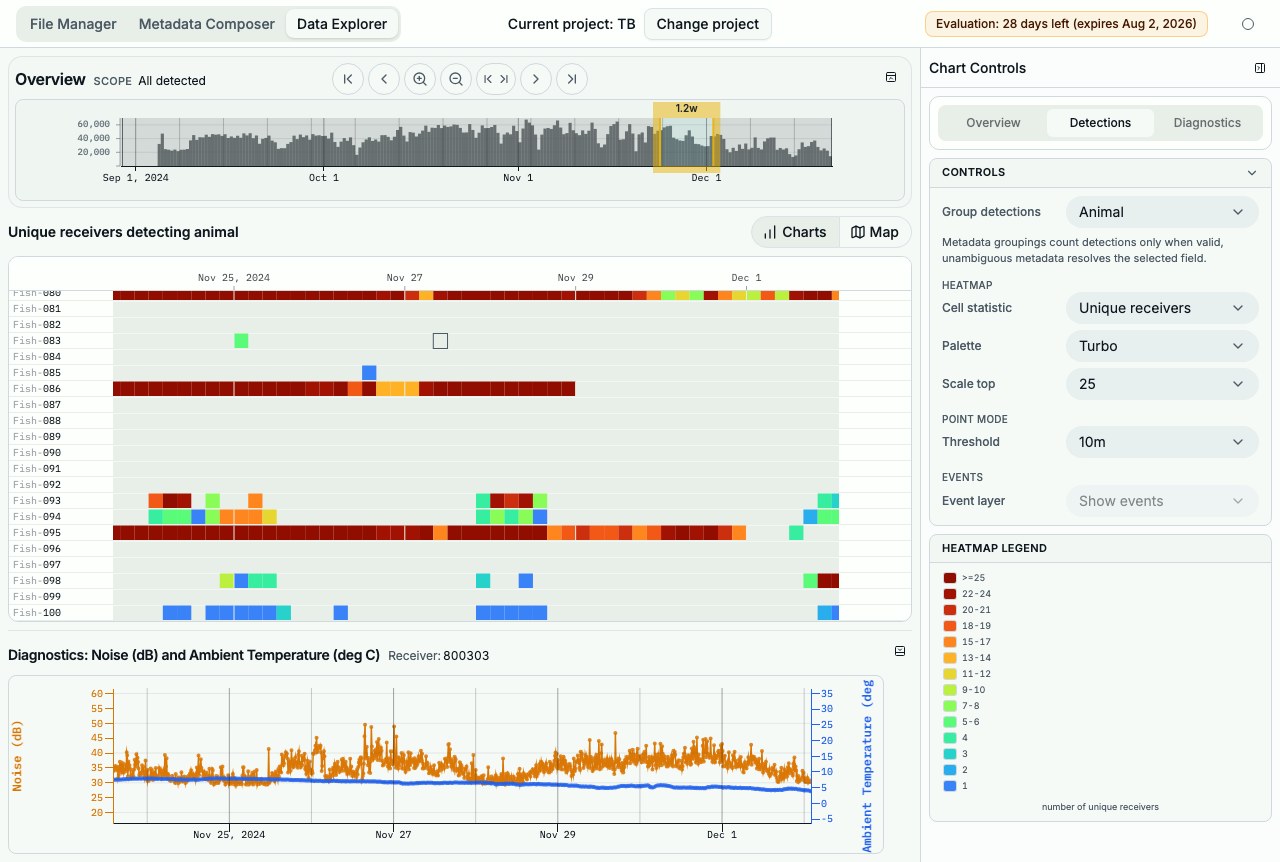Screen dimensions: 1280x862
Task: Click the Receiver: 800303 label
Action: pos(438,656)
